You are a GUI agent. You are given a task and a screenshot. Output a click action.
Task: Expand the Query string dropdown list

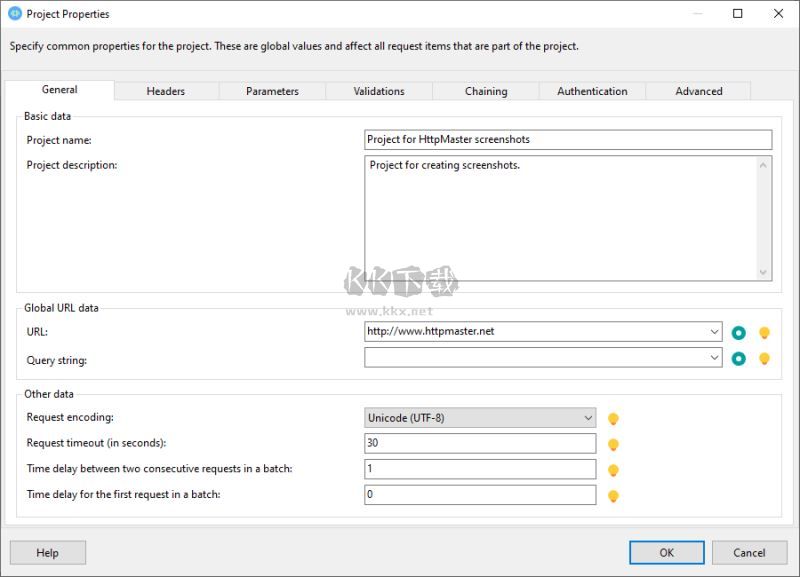pyautogui.click(x=714, y=358)
